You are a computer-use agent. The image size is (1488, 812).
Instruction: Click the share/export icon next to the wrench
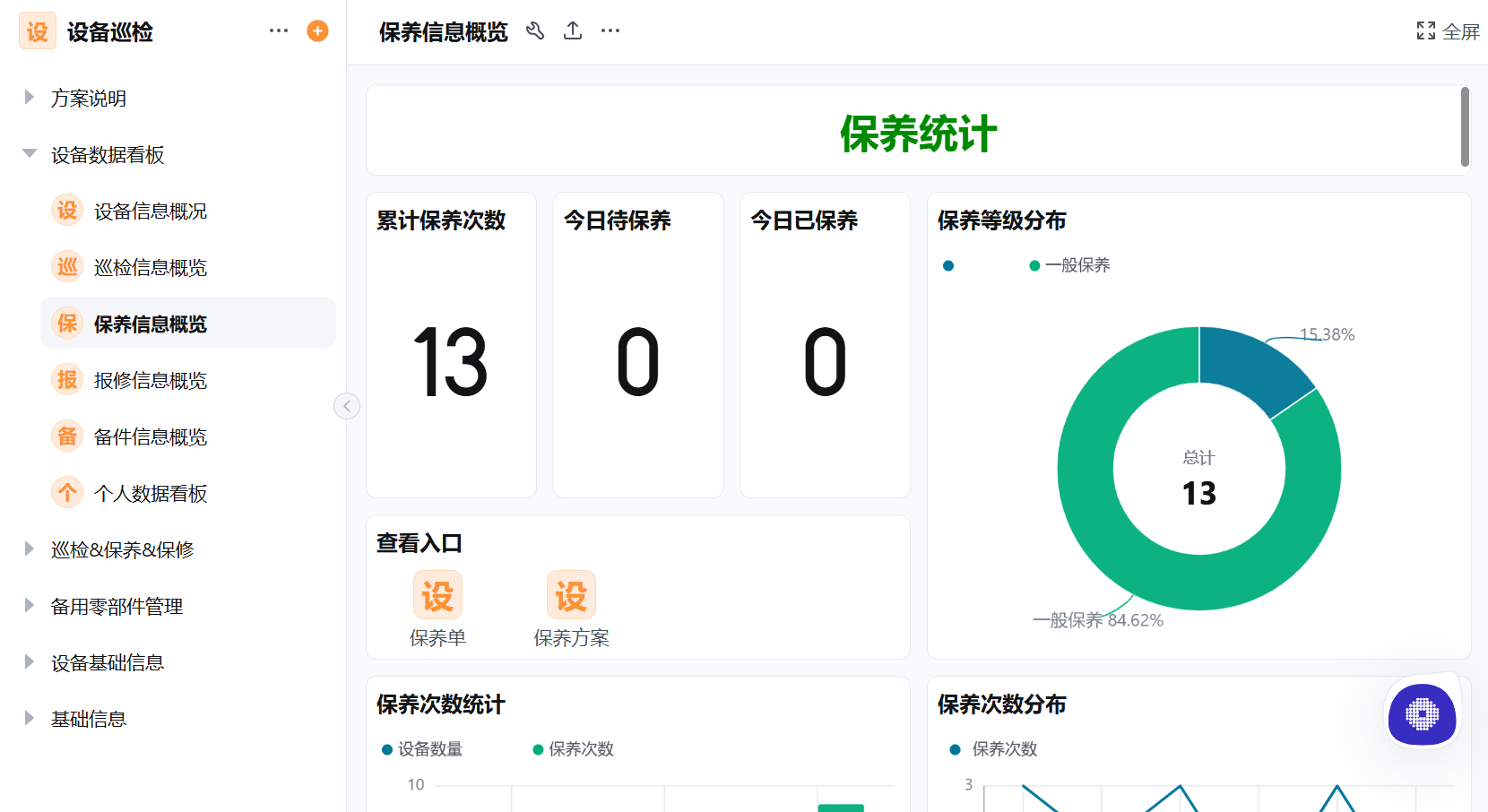[572, 30]
